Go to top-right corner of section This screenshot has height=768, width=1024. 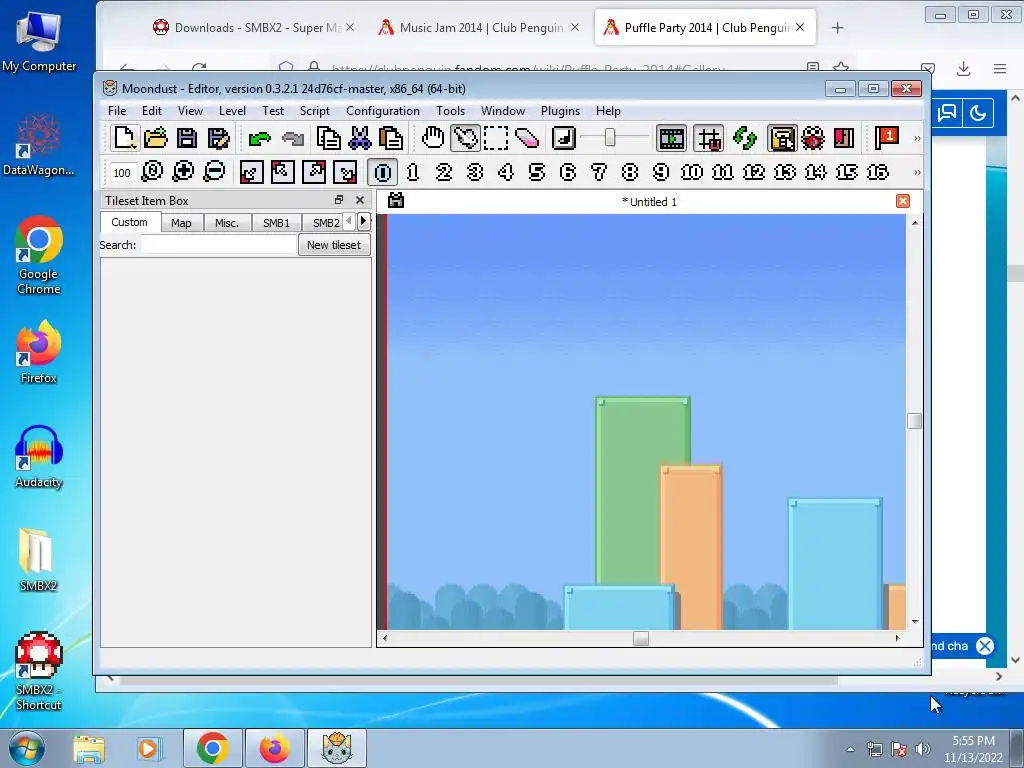point(314,172)
